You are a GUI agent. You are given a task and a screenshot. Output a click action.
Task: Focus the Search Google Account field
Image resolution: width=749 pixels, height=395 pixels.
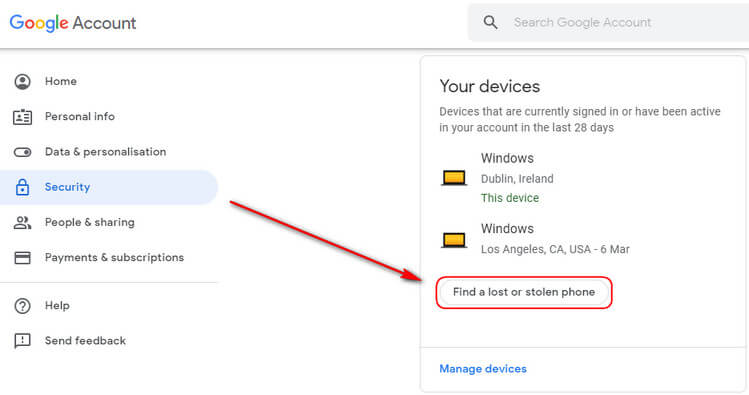tap(608, 22)
